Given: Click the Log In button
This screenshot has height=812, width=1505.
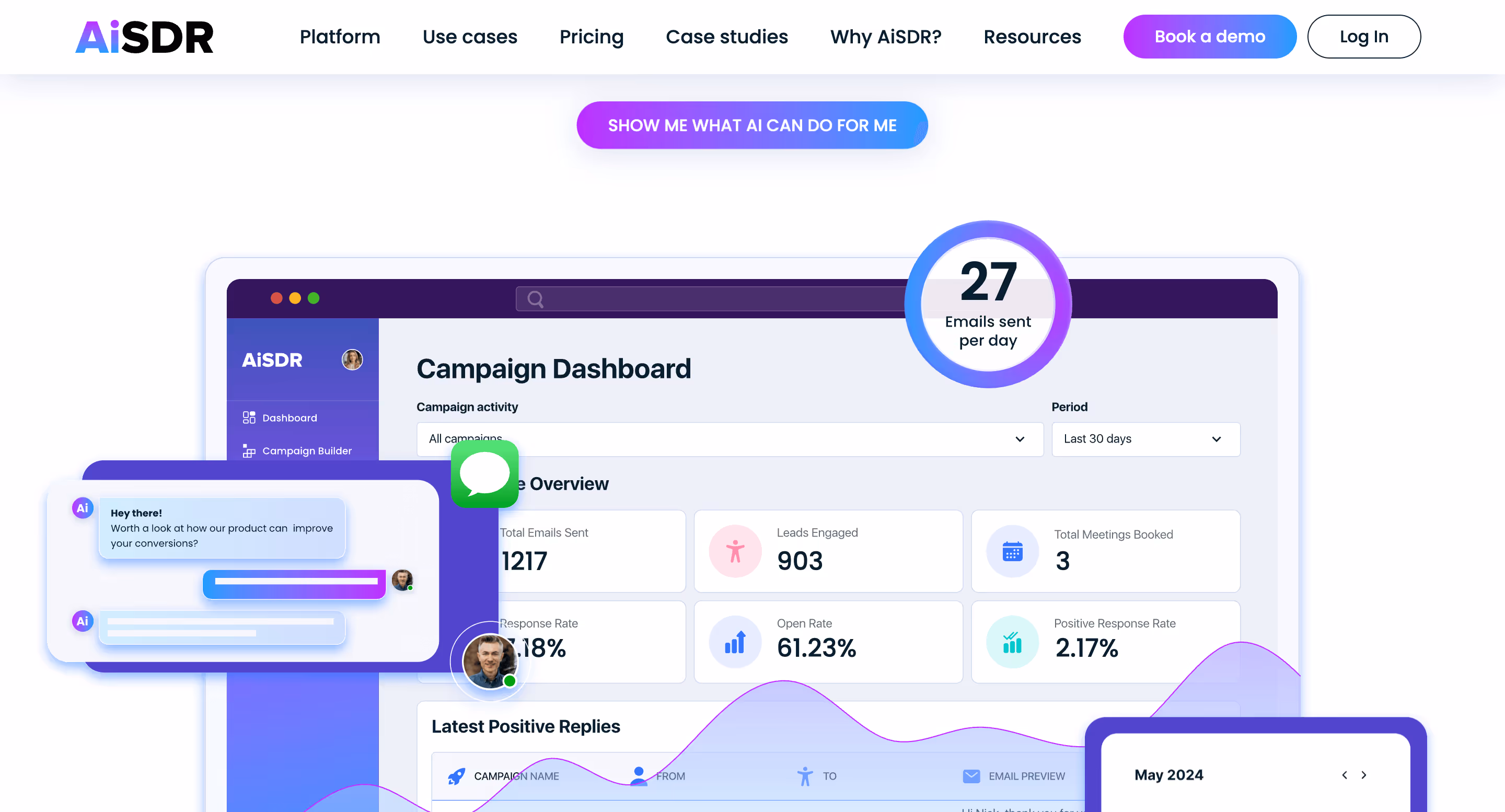Looking at the screenshot, I should (1363, 37).
